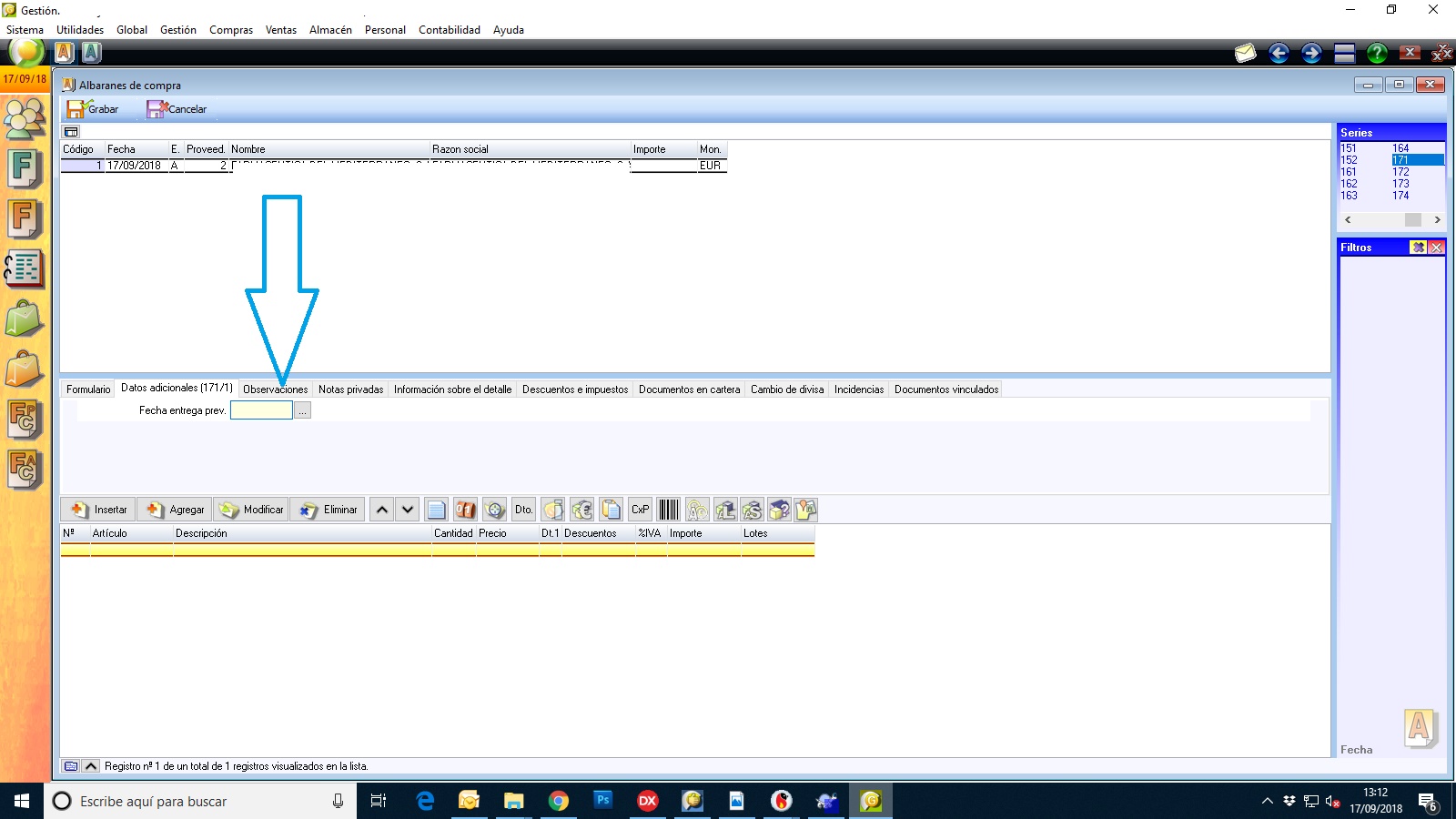This screenshot has width=1456, height=819.
Task: Click the orange 01 counter icon
Action: pyautogui.click(x=466, y=510)
